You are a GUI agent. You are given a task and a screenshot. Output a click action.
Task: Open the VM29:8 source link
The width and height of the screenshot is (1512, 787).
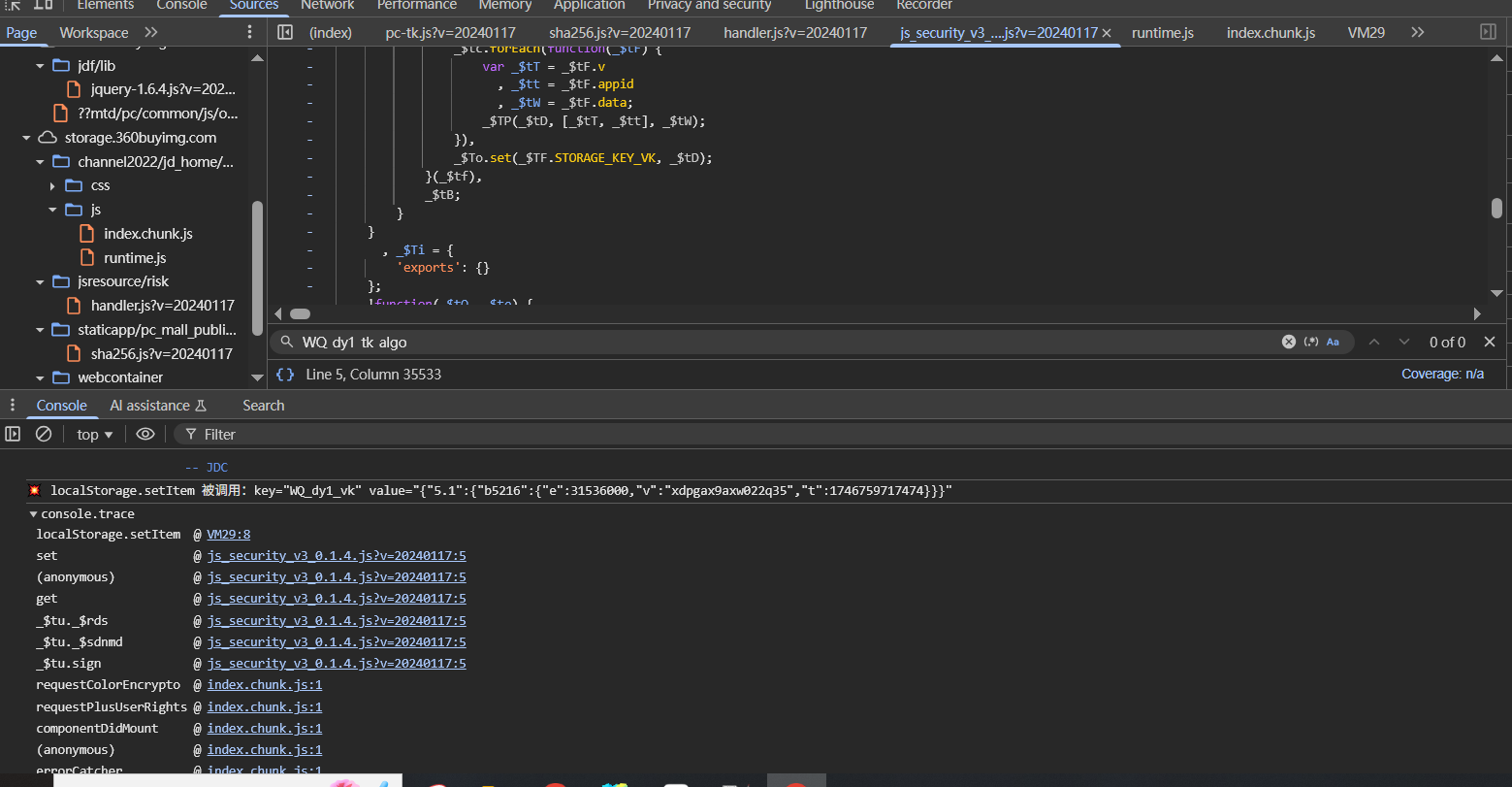coord(228,534)
